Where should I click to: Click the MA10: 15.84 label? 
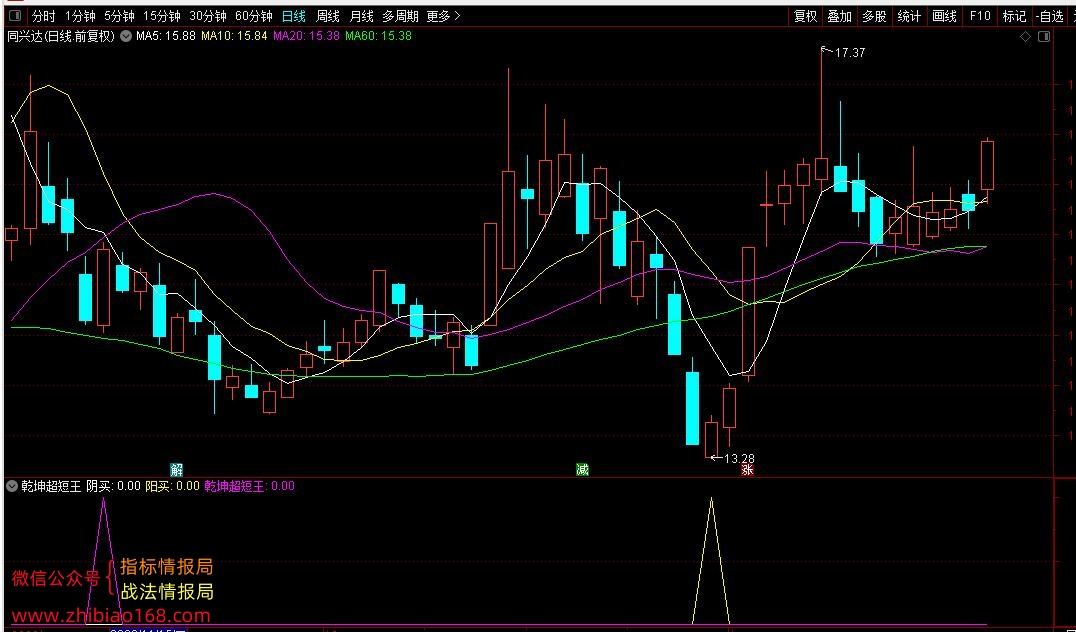[234, 36]
